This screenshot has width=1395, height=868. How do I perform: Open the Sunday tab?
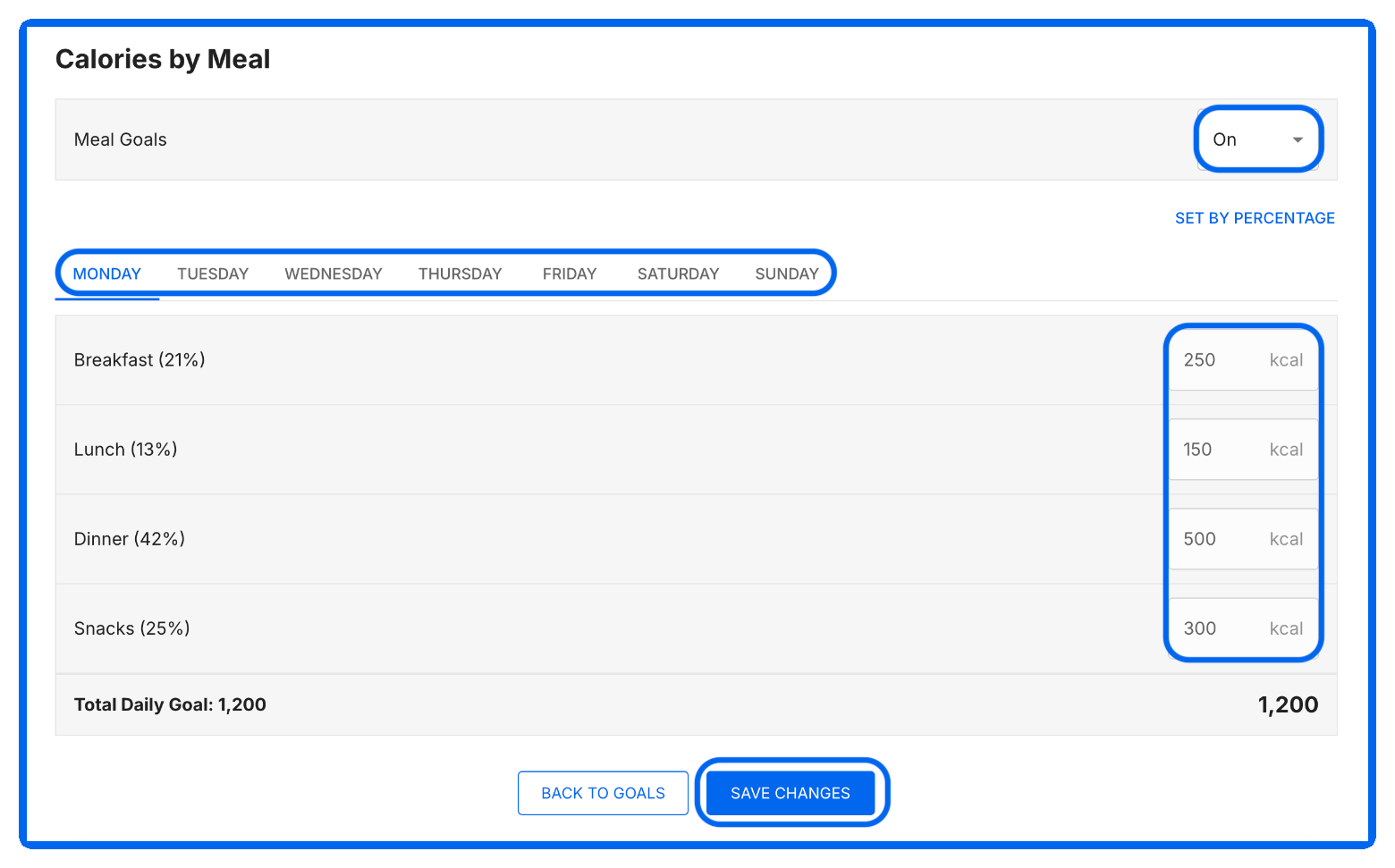tap(787, 274)
